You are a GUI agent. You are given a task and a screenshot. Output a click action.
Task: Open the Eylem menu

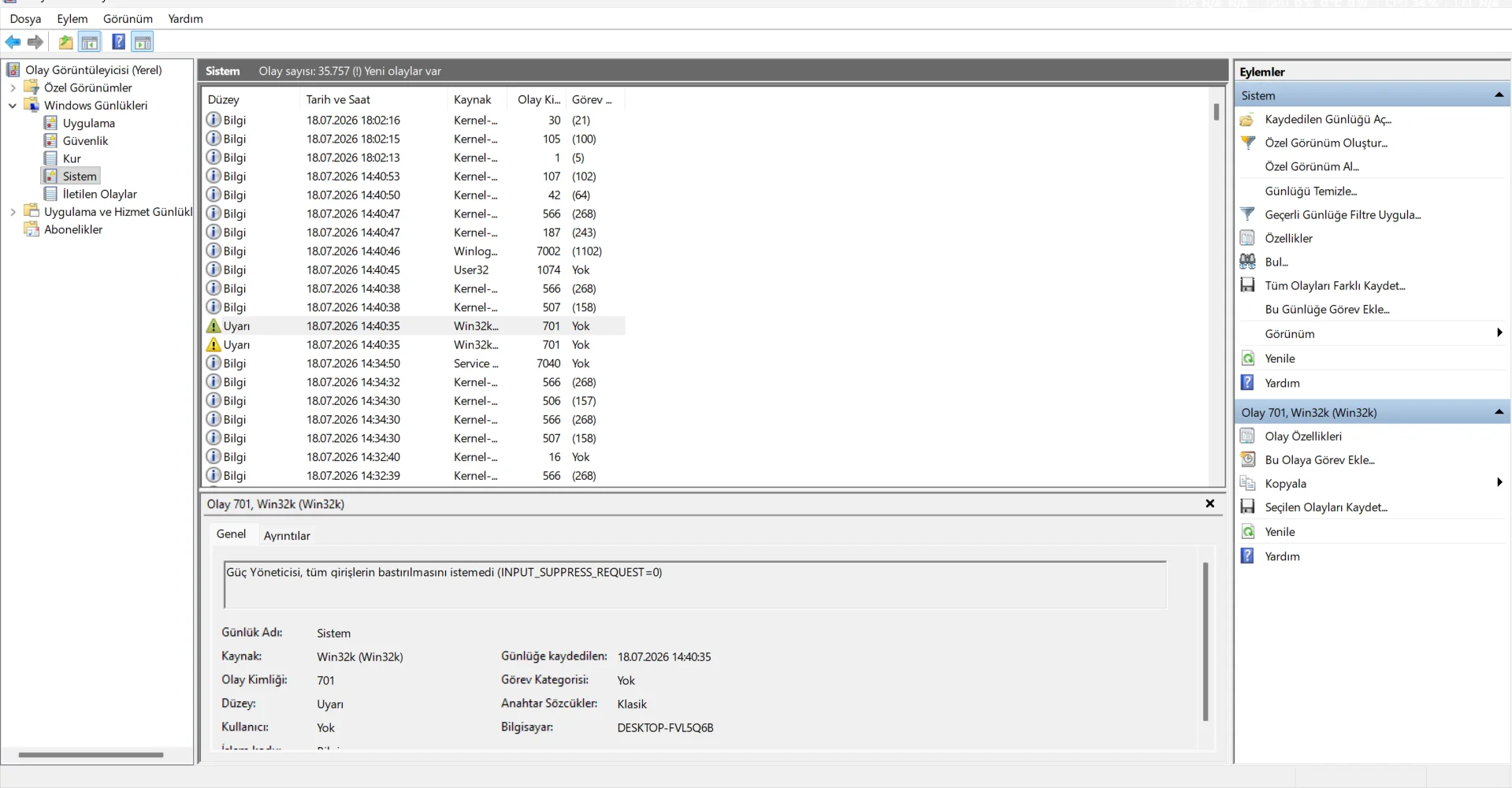(x=72, y=19)
